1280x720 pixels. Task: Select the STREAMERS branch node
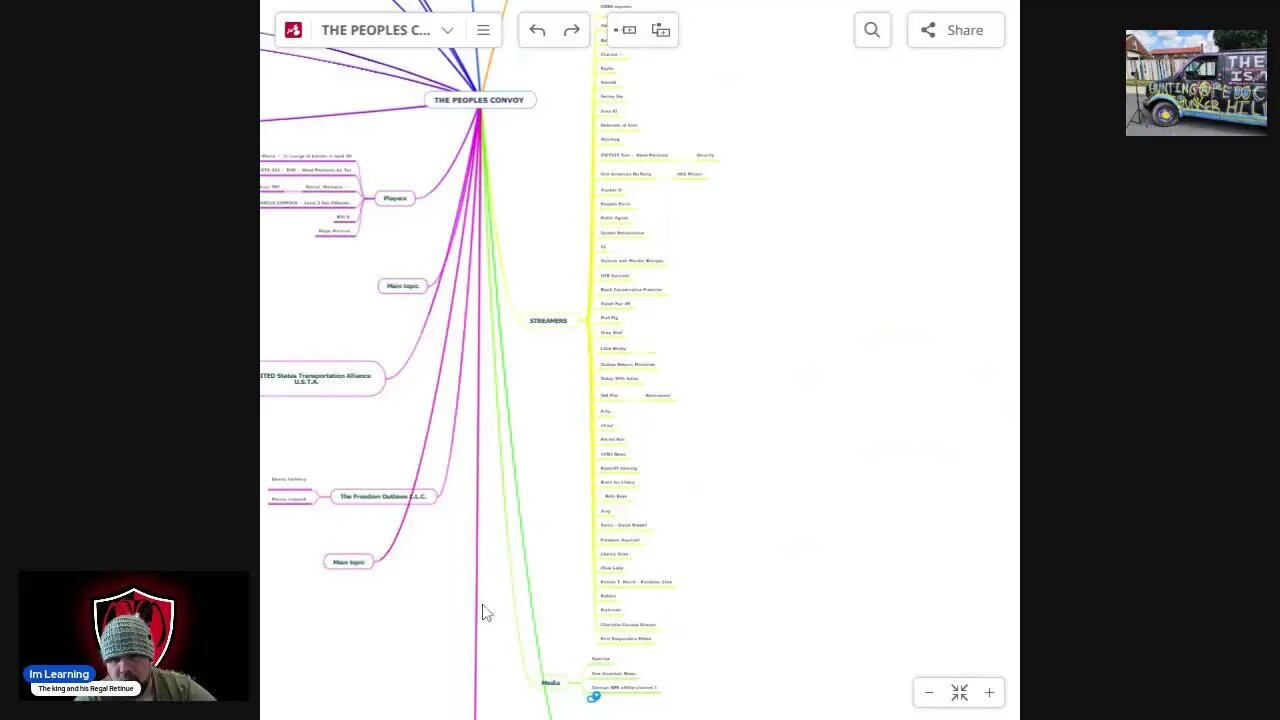coord(548,320)
